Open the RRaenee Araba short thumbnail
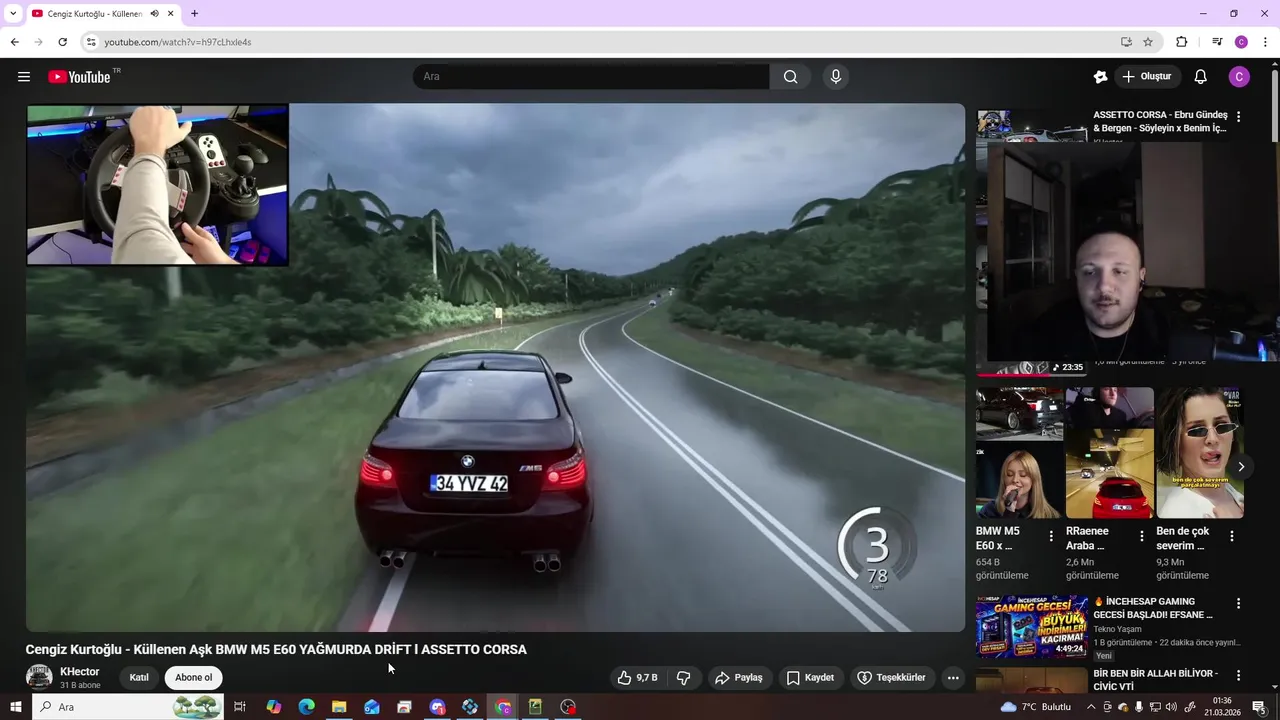 pos(1109,453)
